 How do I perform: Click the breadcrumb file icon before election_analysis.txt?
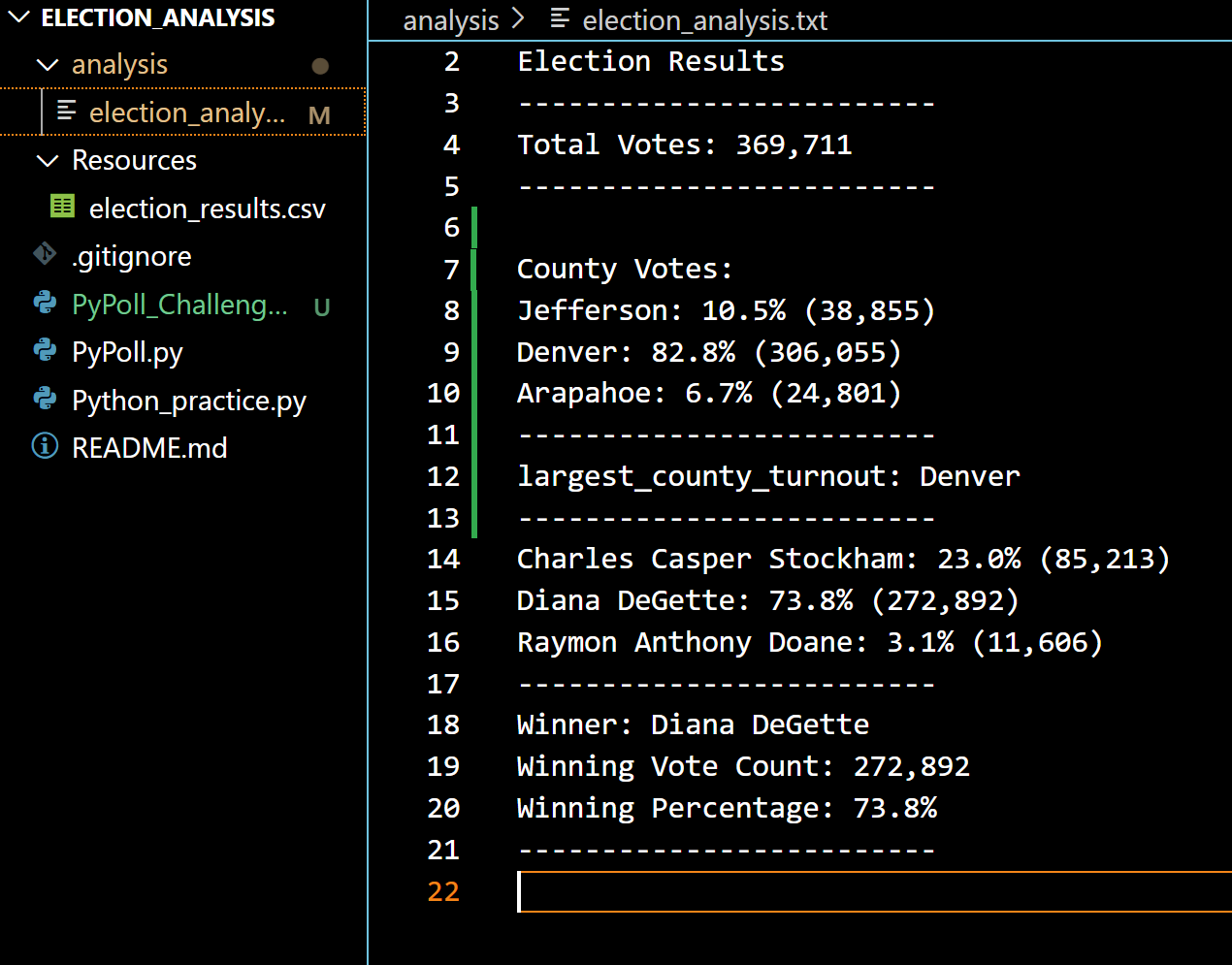point(560,18)
